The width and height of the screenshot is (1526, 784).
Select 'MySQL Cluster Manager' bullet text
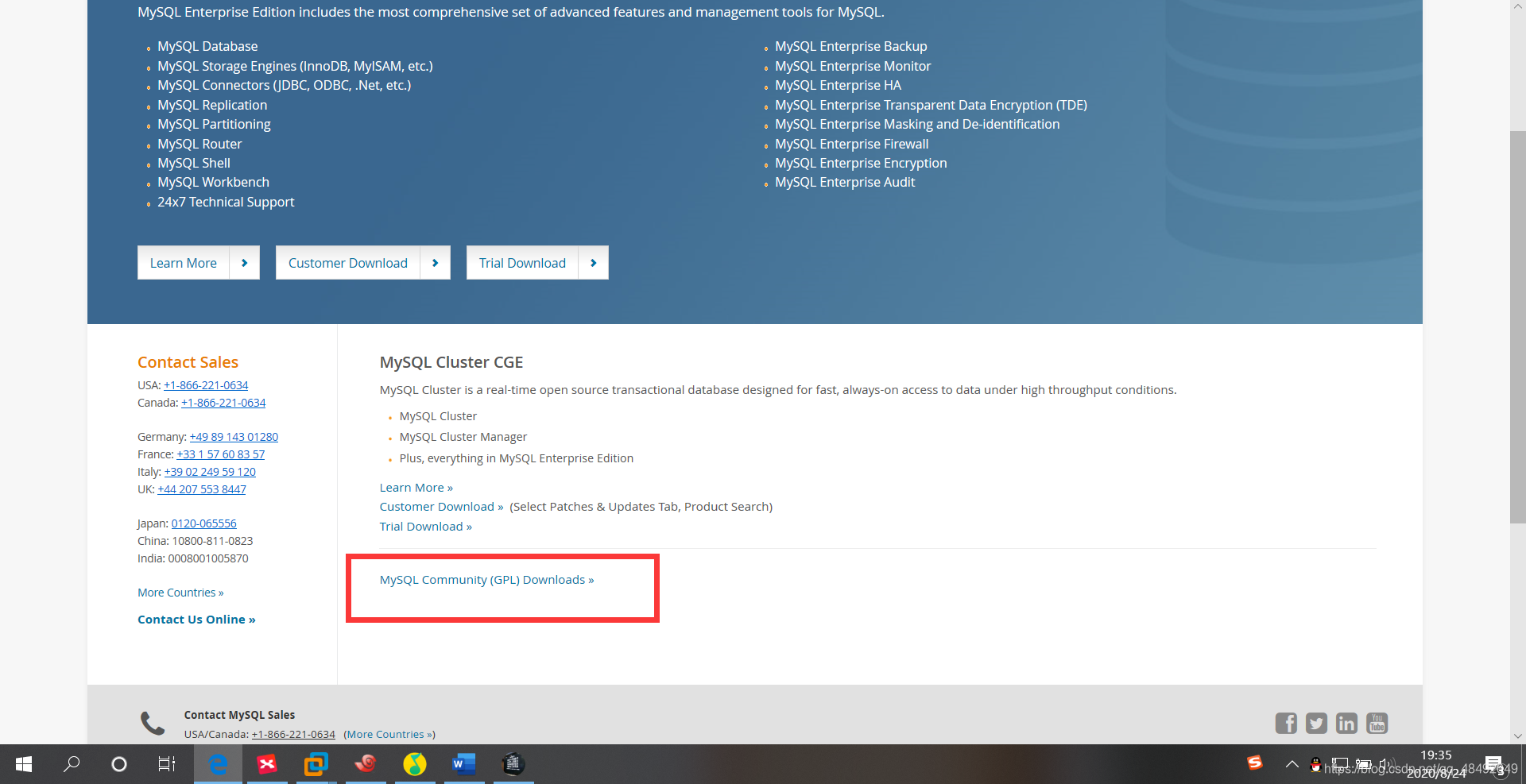pyautogui.click(x=463, y=437)
